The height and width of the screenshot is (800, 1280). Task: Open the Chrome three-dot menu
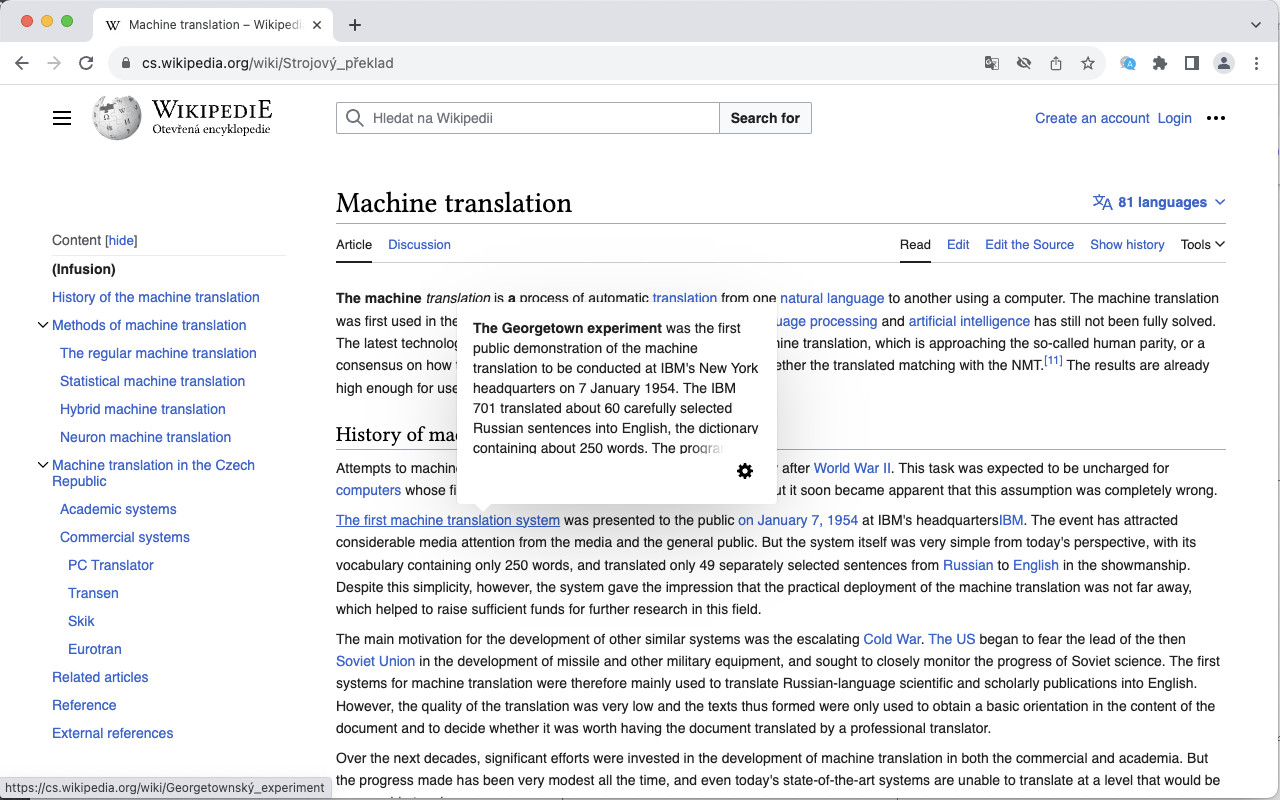pyautogui.click(x=1256, y=62)
